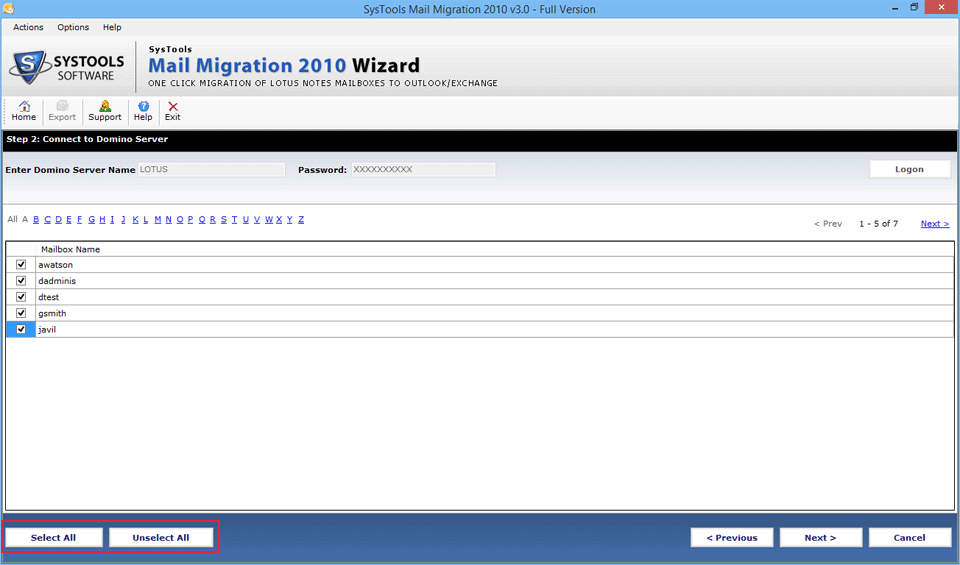
Task: Go back with the < Previous button
Action: tap(732, 537)
